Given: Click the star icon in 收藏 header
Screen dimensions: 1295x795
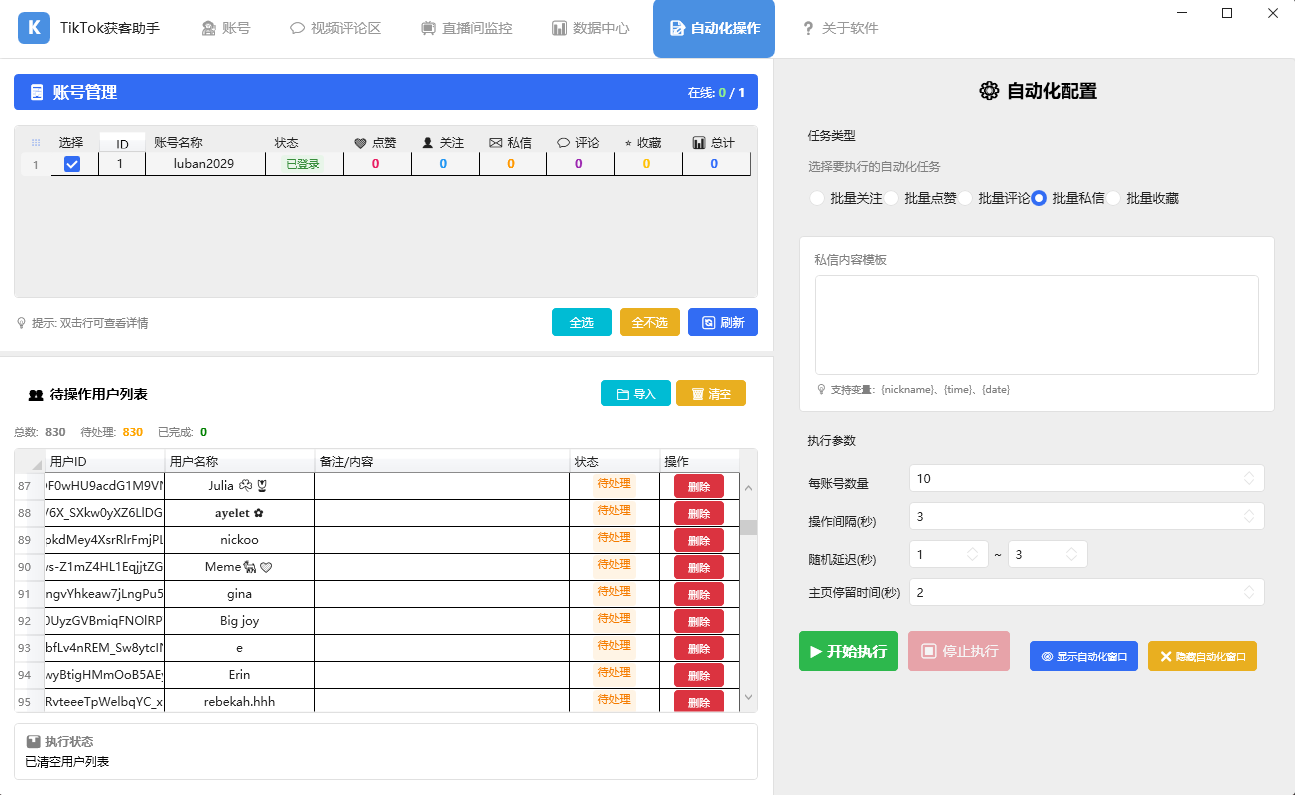Looking at the screenshot, I should 628,144.
